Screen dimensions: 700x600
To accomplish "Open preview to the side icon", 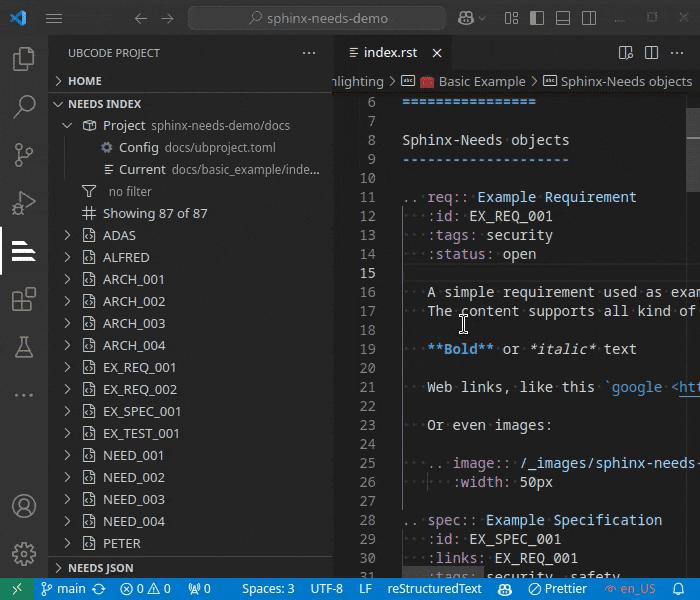I will pos(625,53).
